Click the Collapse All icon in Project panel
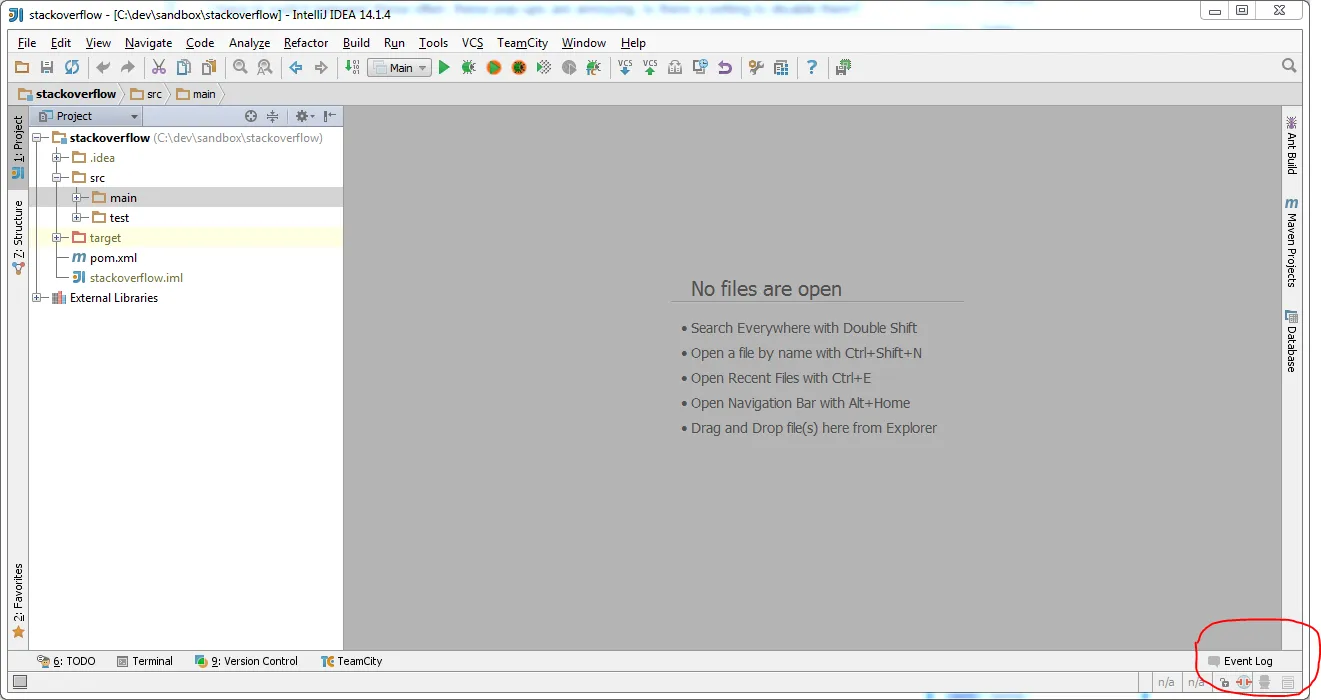This screenshot has height=700, width=1321. 272,116
